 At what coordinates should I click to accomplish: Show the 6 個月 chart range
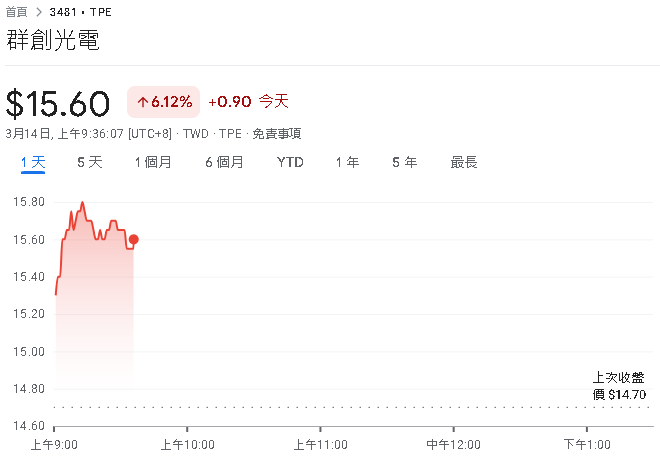click(224, 162)
